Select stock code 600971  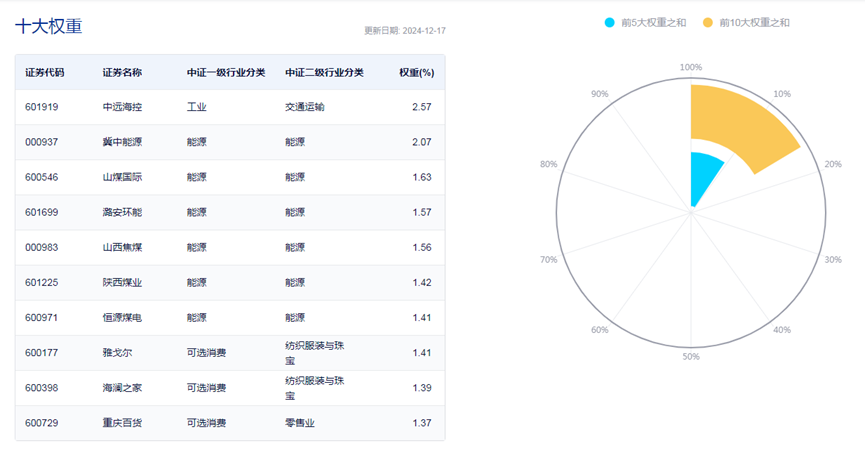(x=41, y=318)
